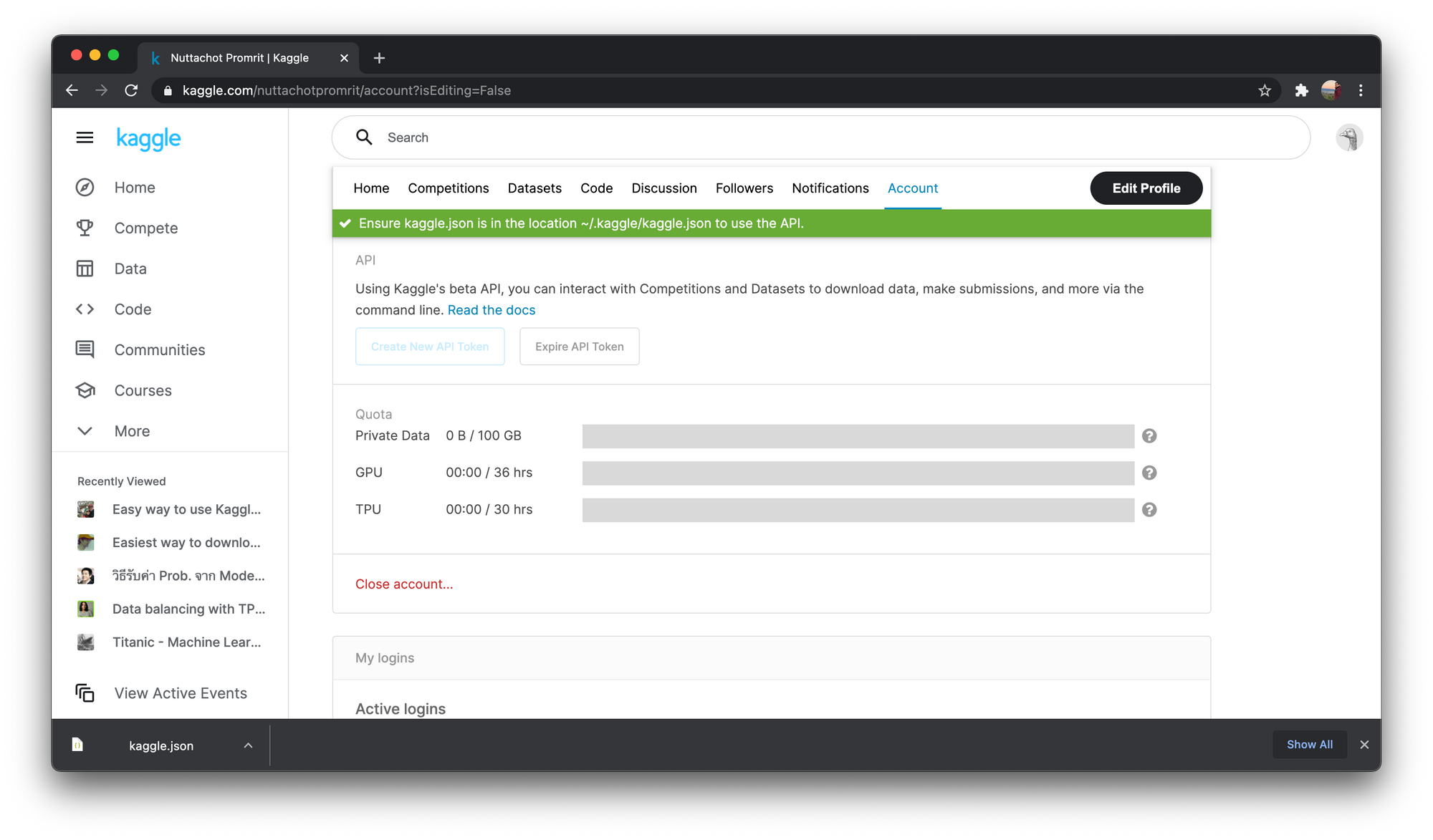Screen dimensions: 1433x840
Task: Close the Nuttachot Promrit Kaggle tab
Action: (x=344, y=58)
